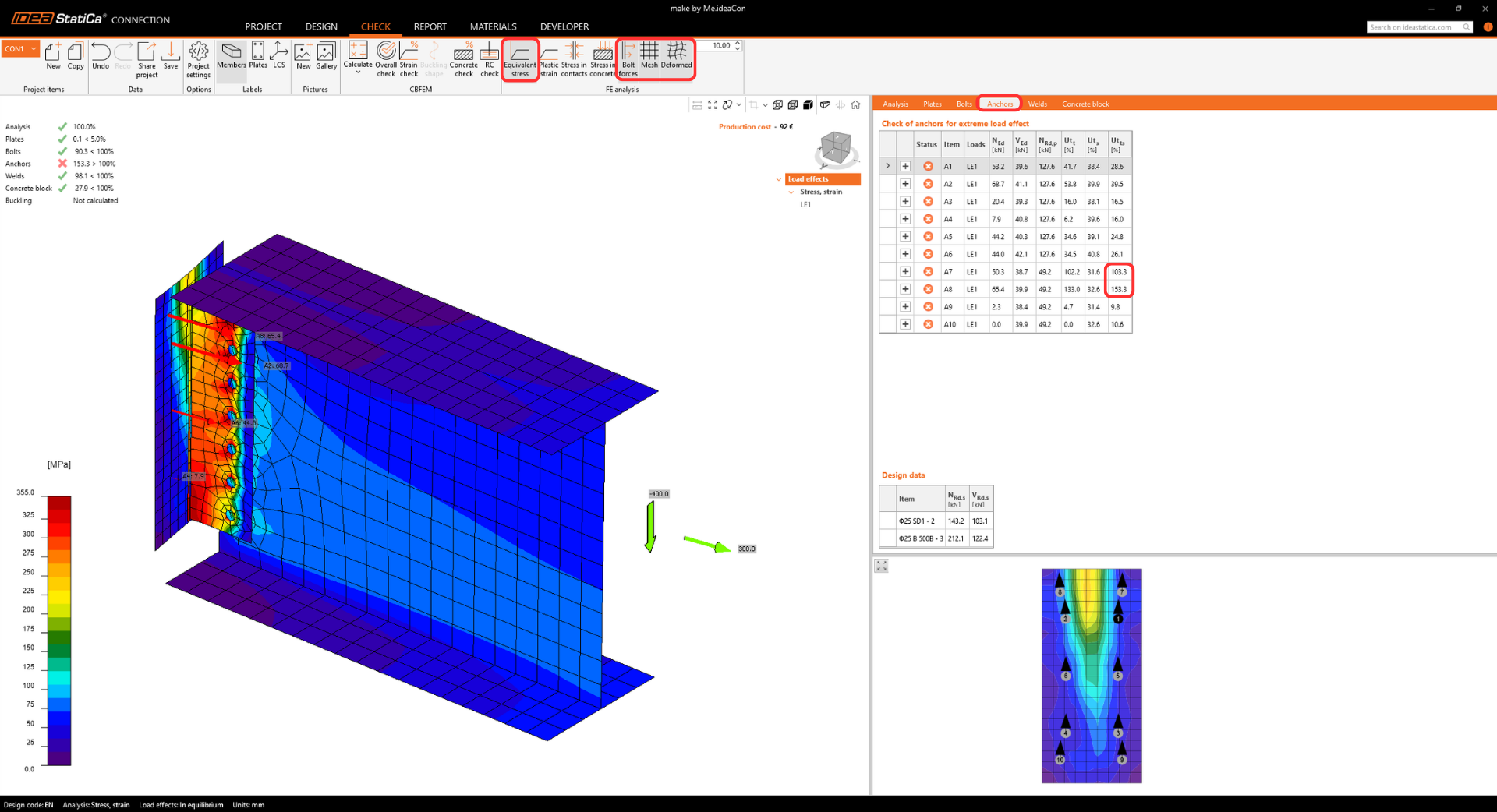
Task: Run the Overall check
Action: click(x=386, y=60)
